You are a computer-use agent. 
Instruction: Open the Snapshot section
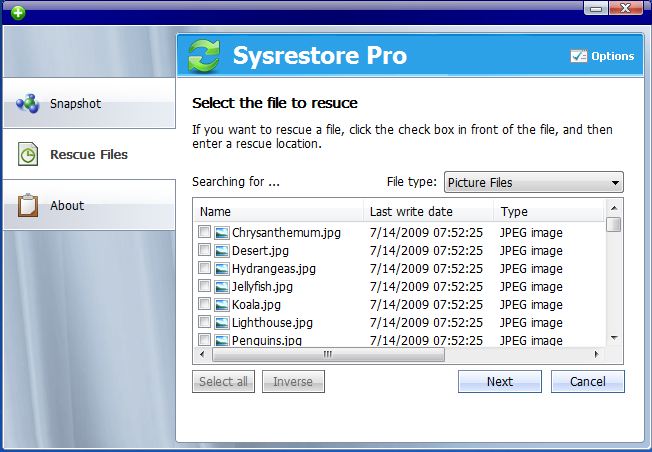[89, 103]
